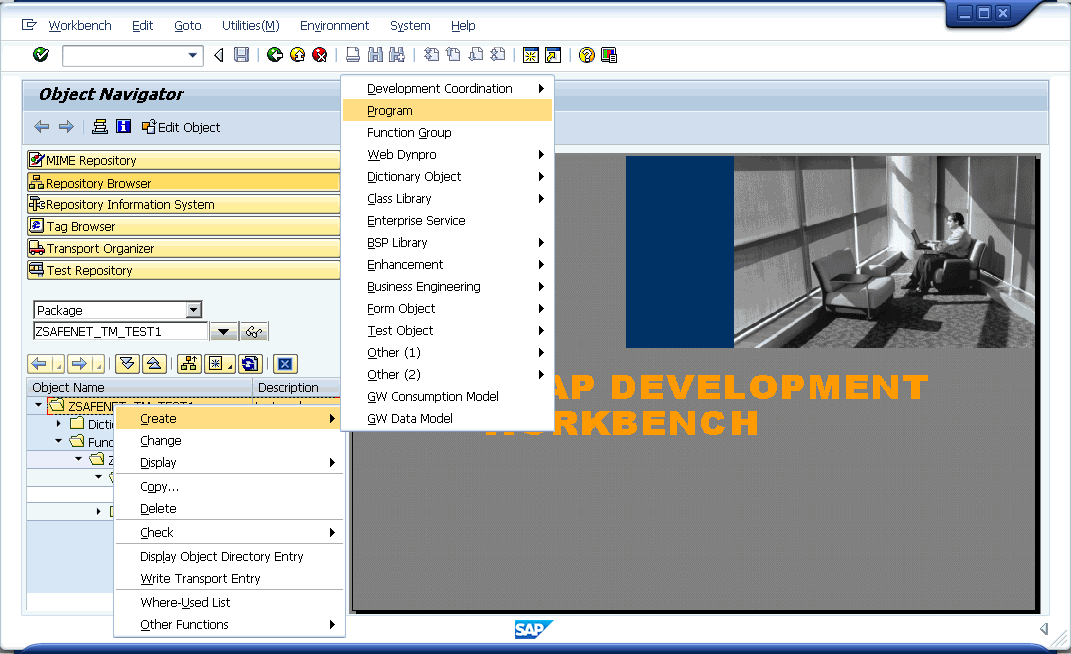Open the Repository Browser

point(184,183)
